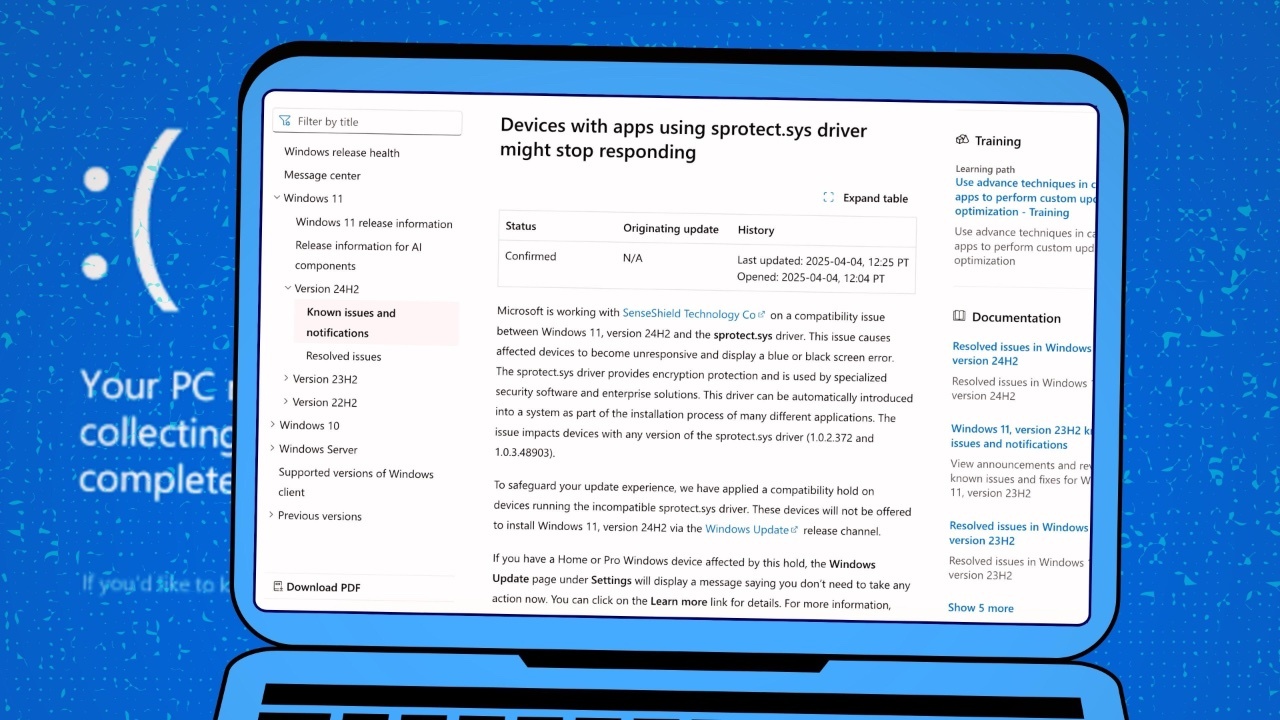Expand the Previous versions node

(271, 515)
